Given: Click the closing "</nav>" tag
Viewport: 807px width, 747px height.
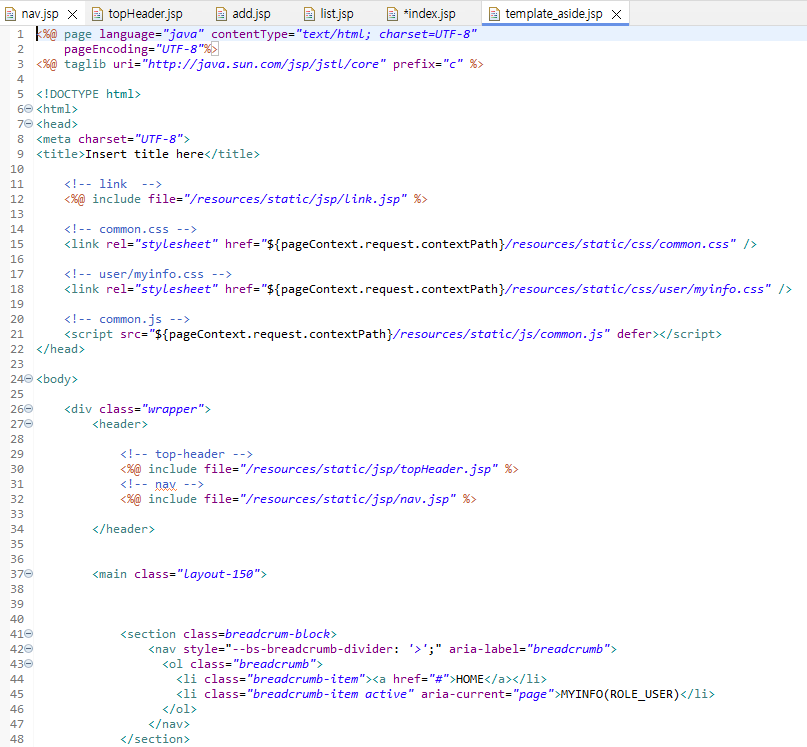Looking at the screenshot, I should click(x=169, y=724).
